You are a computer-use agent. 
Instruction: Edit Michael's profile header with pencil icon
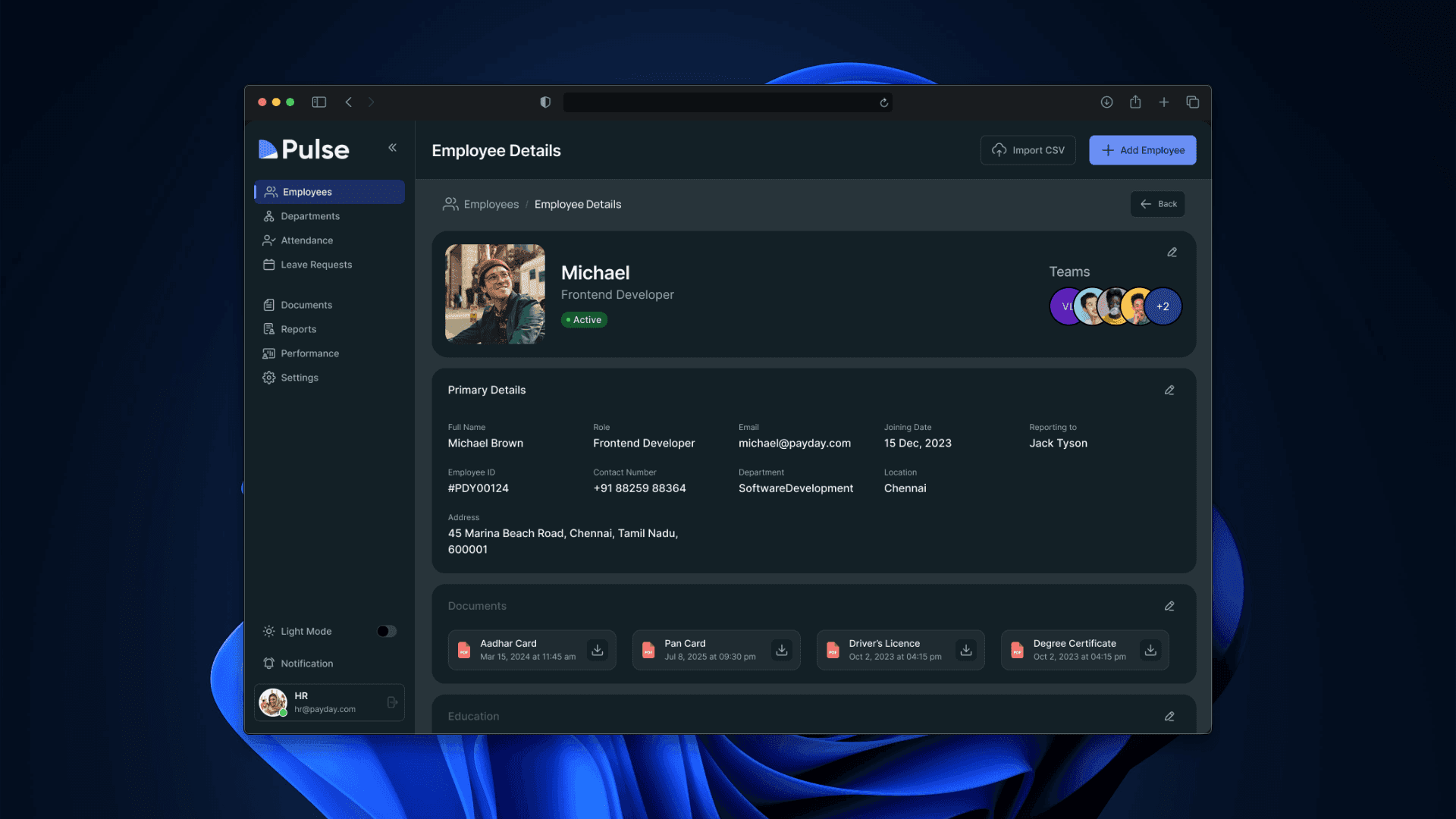1172,253
